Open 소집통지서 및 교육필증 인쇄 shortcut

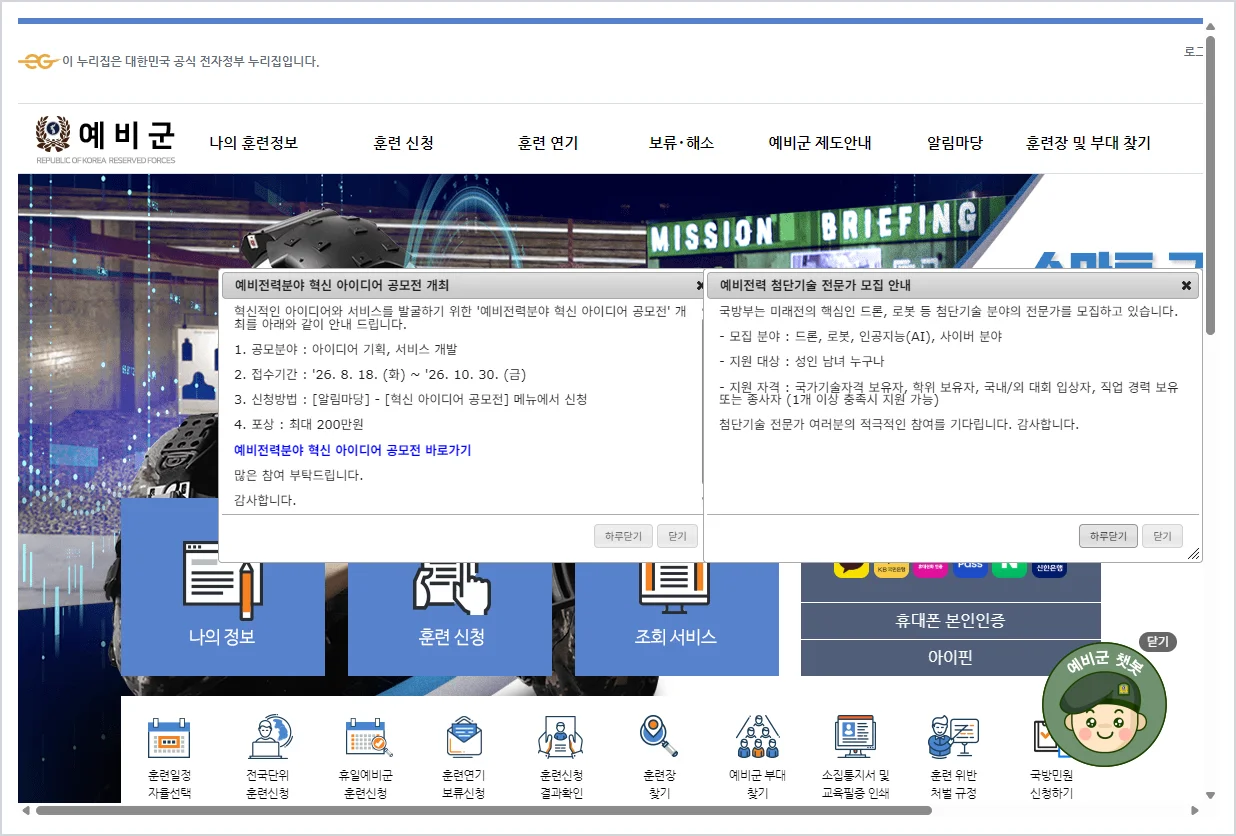(x=855, y=757)
